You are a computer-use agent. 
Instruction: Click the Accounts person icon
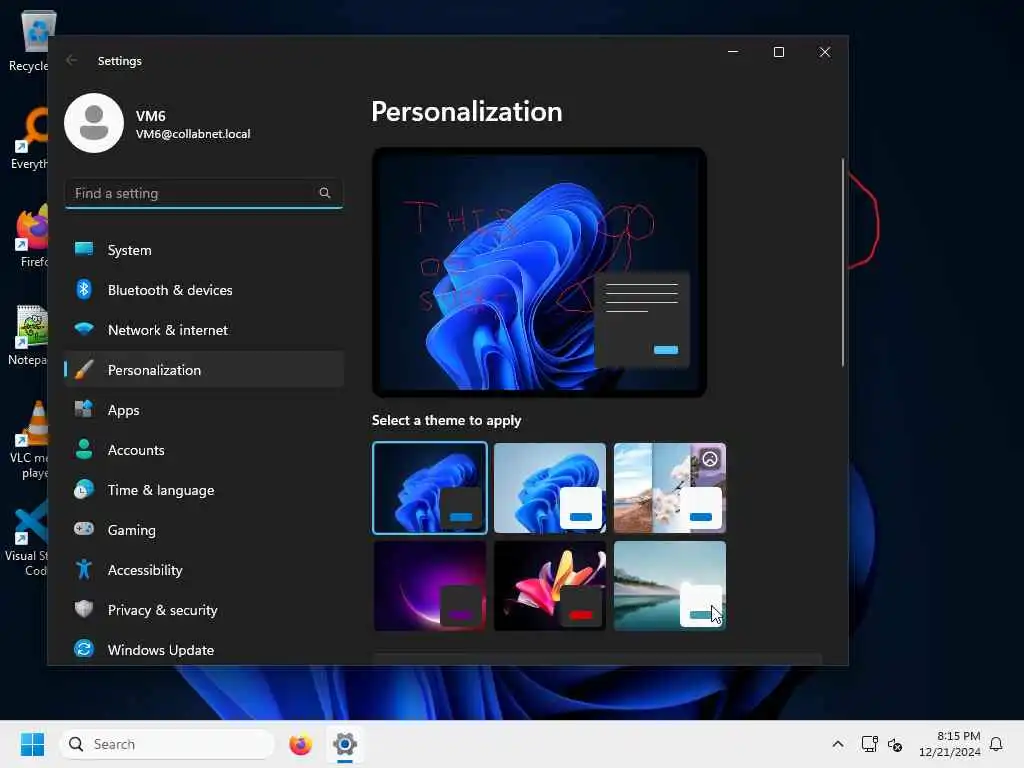point(84,449)
